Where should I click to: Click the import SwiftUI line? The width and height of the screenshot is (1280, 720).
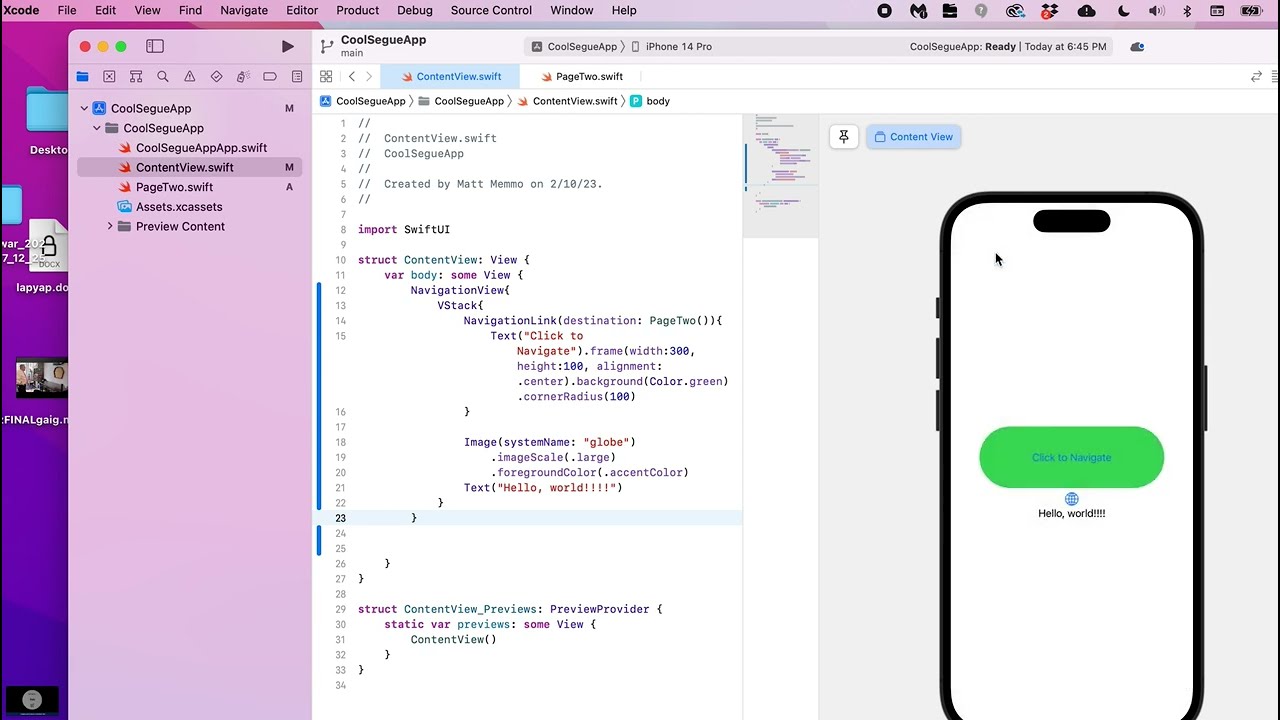pos(404,229)
